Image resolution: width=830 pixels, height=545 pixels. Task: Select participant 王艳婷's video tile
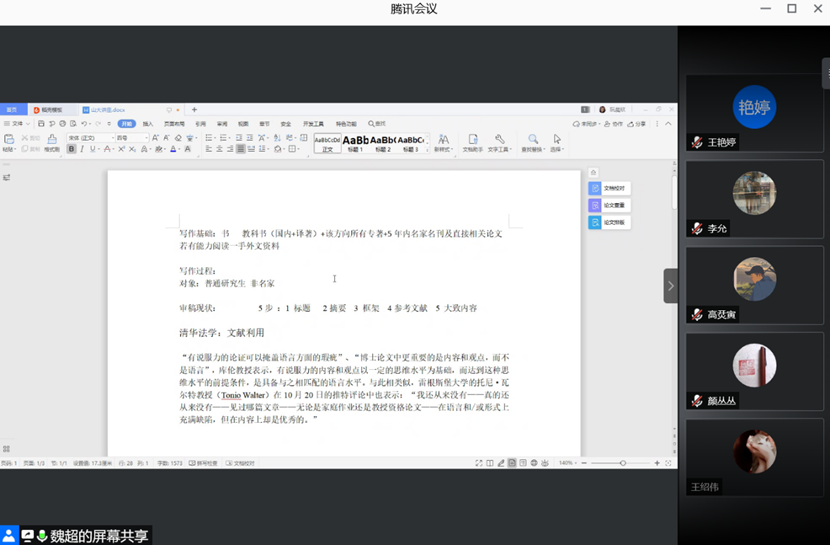pos(754,112)
